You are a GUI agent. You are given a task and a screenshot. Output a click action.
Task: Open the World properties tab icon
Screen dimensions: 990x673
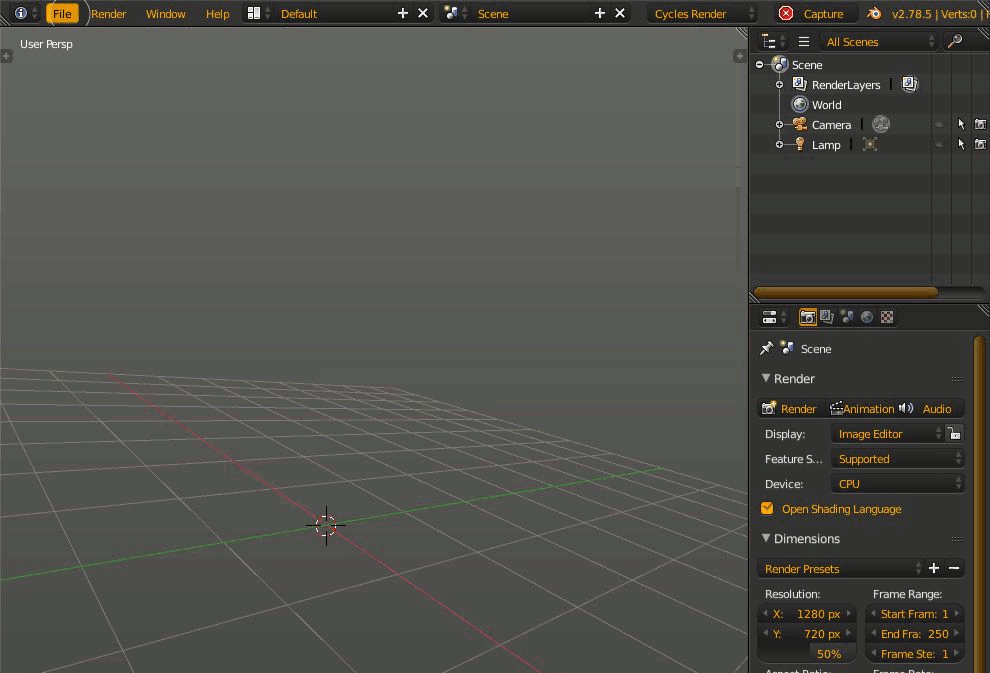[867, 317]
